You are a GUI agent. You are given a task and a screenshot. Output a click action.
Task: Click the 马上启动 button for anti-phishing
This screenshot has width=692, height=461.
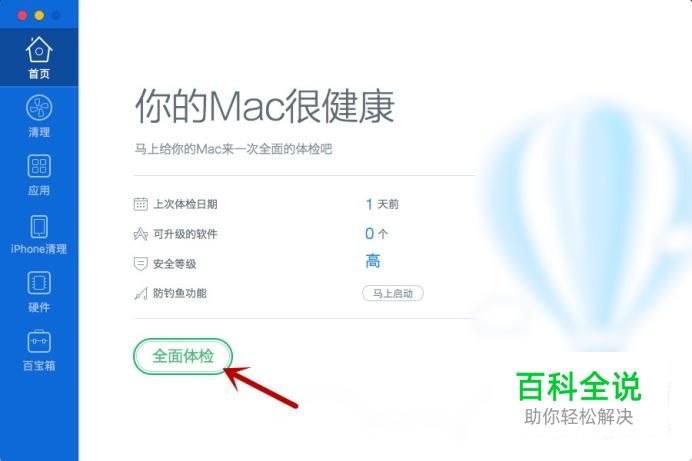[x=393, y=293]
